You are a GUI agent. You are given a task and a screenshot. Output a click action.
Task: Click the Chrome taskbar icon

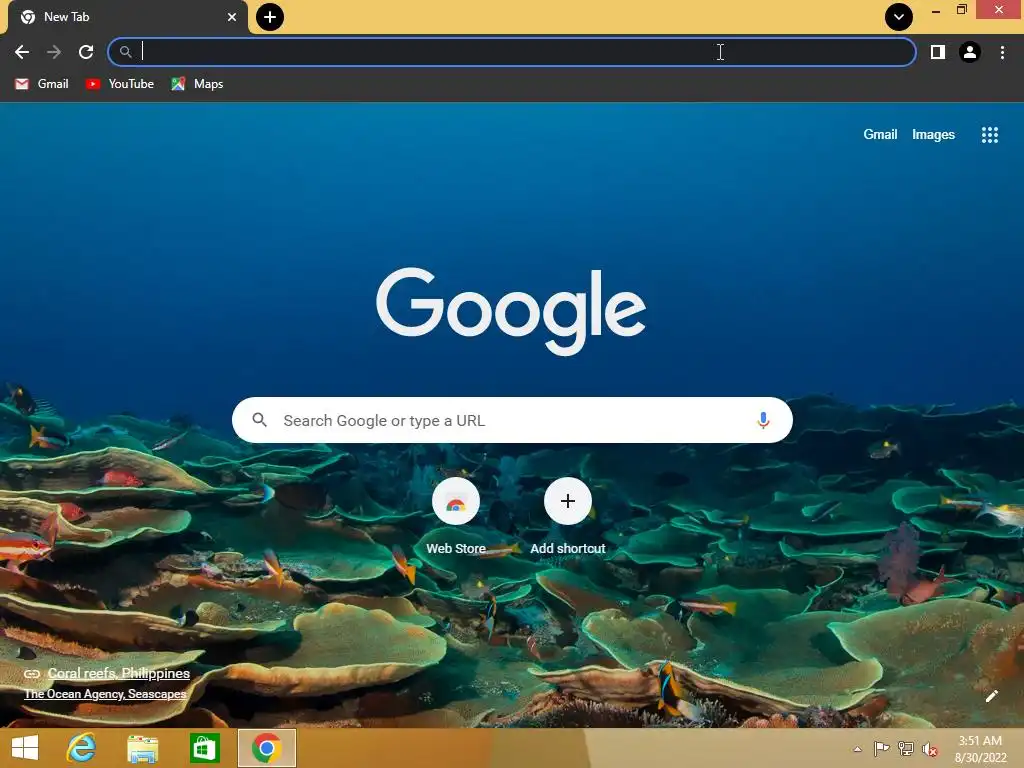point(266,748)
